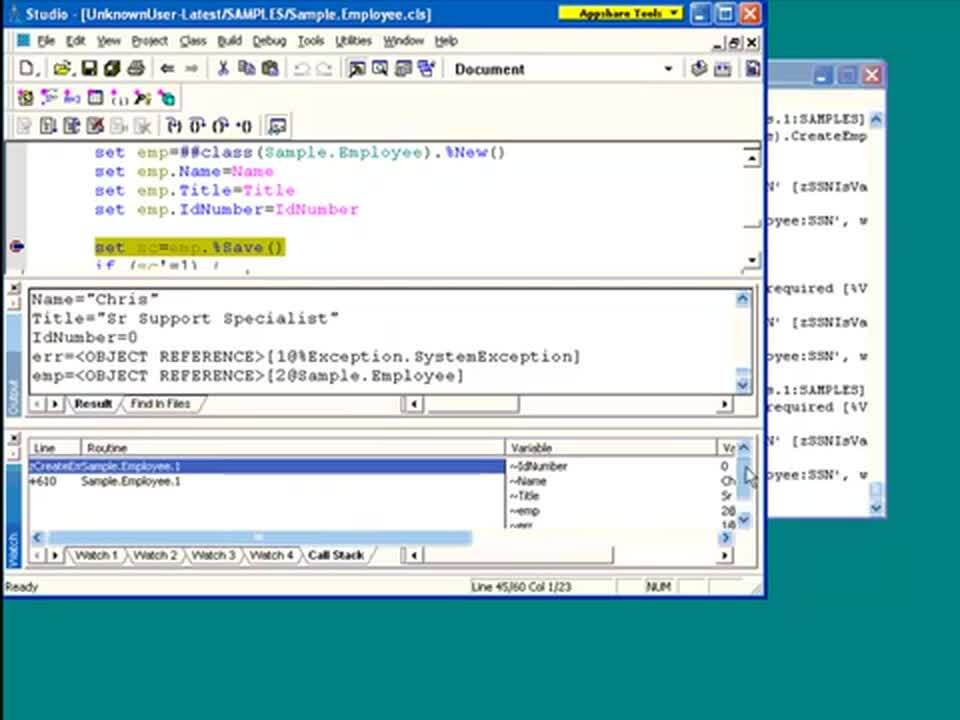Click the NUM indicator in the status bar

pos(658,587)
